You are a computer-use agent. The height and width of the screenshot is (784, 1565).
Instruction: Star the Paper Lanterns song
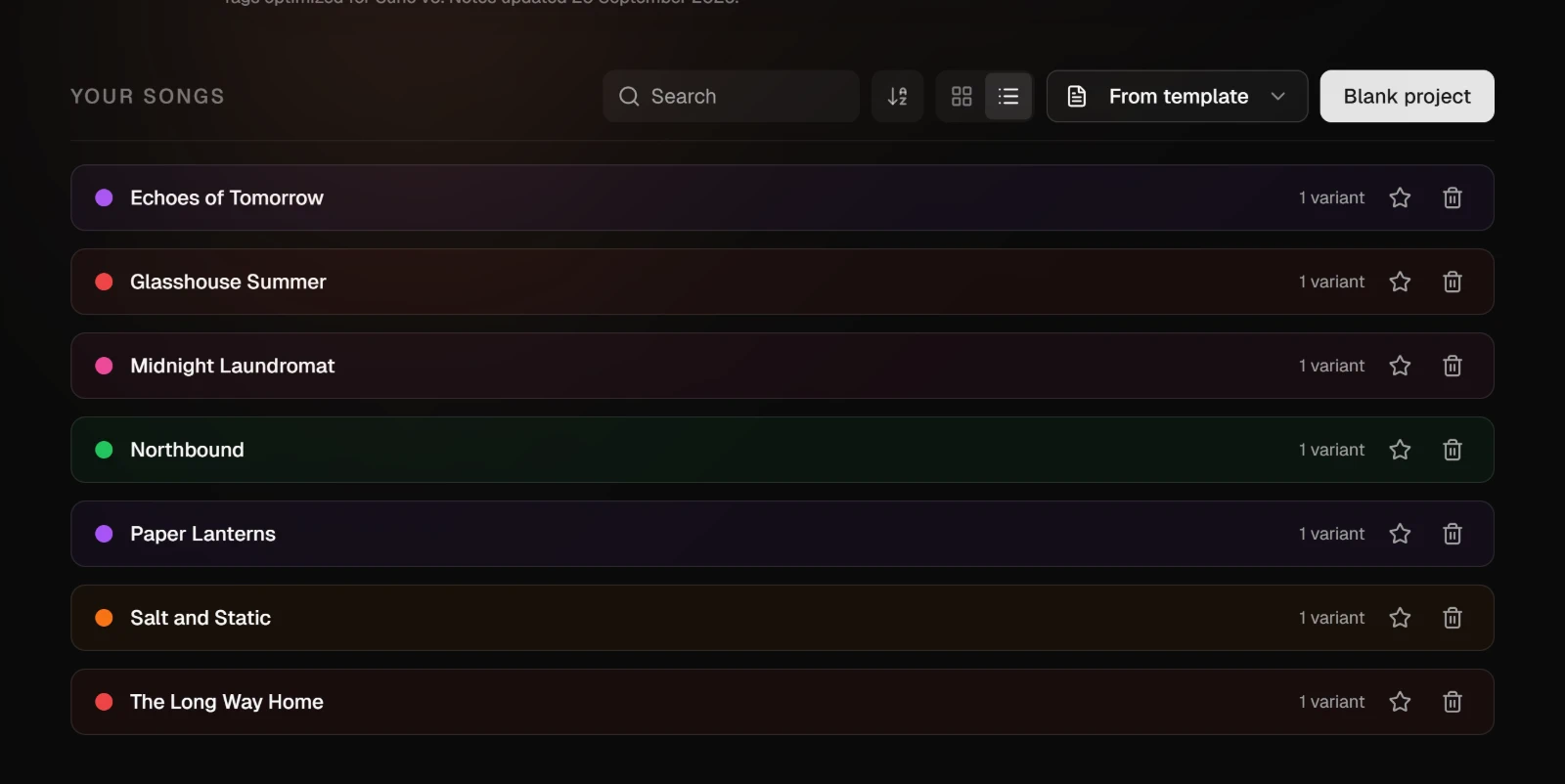click(1400, 534)
